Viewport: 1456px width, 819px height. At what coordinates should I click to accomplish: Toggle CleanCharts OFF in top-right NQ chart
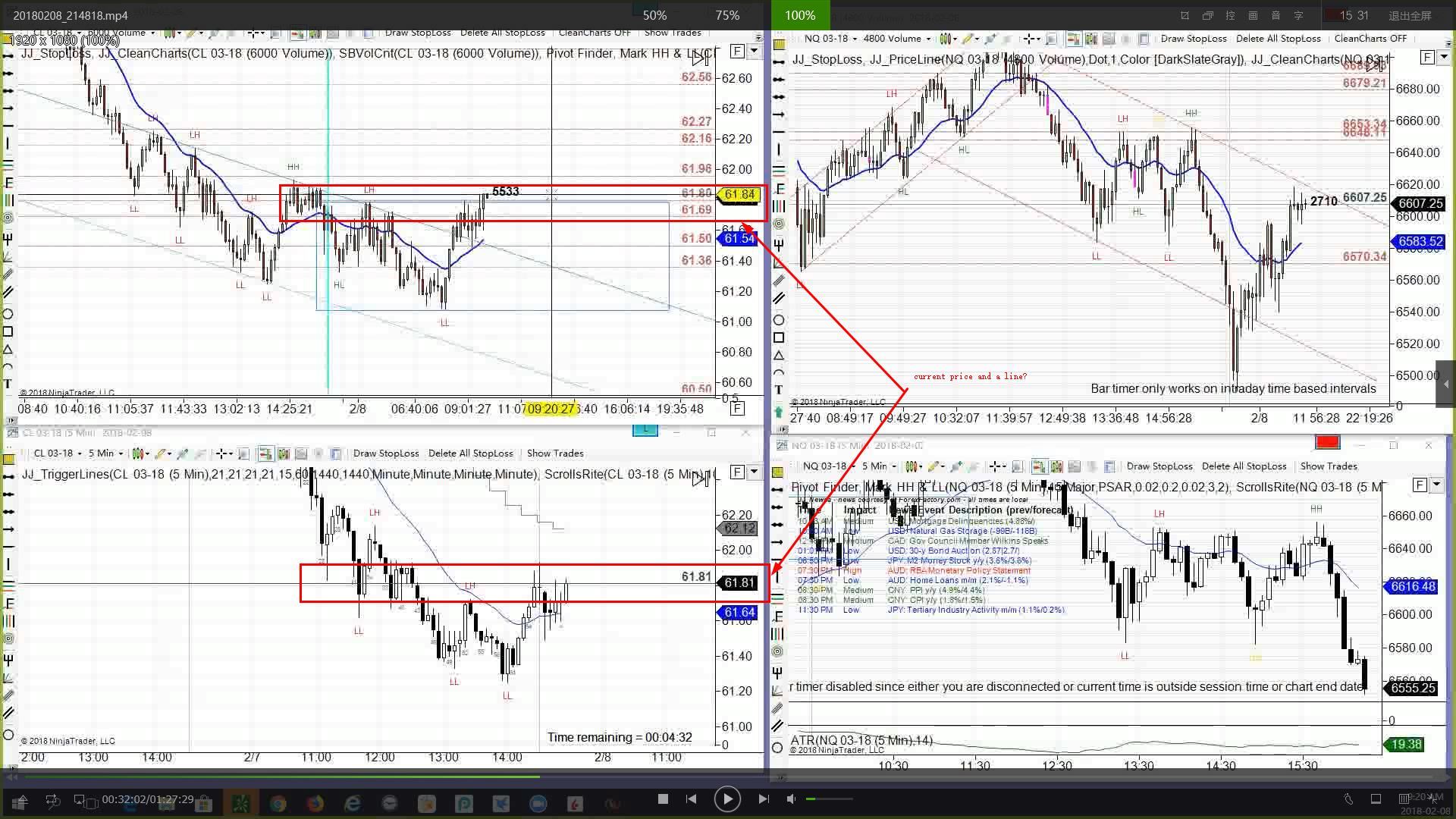point(1370,39)
